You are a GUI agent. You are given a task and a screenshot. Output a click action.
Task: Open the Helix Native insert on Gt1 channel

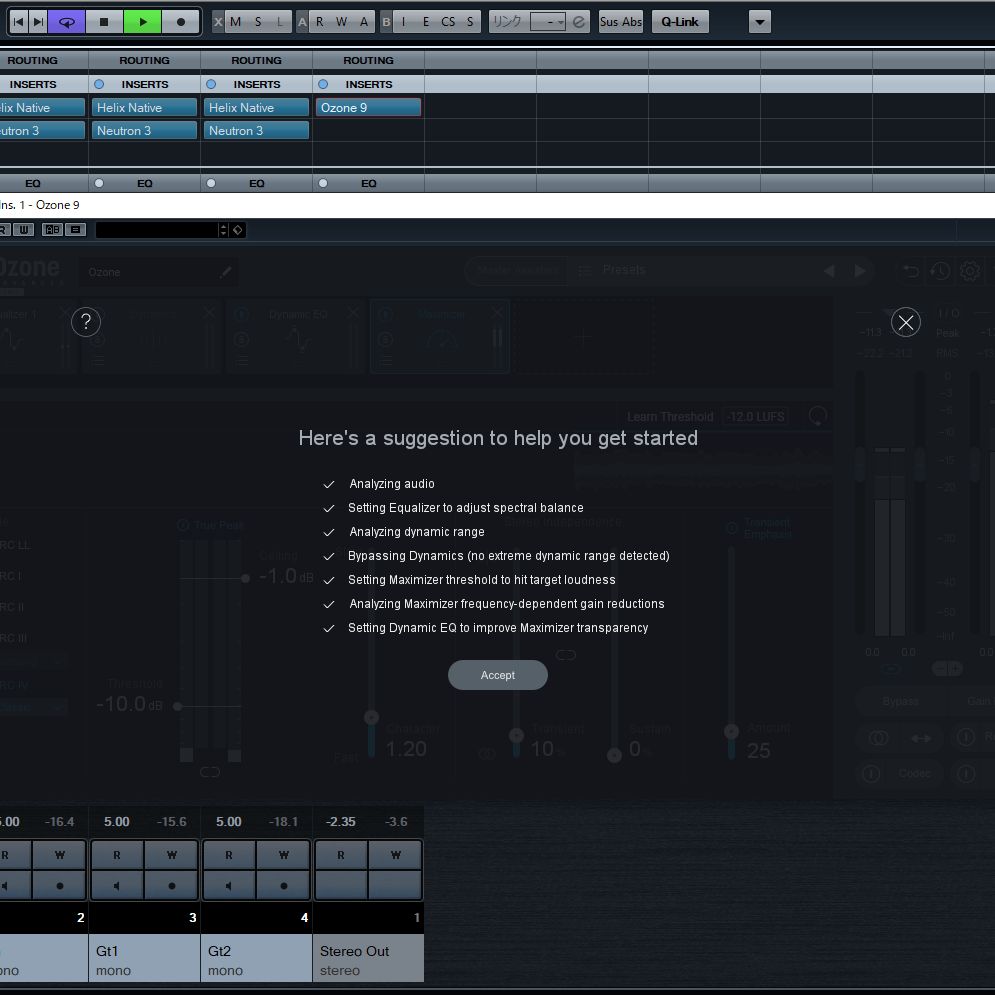pos(144,108)
